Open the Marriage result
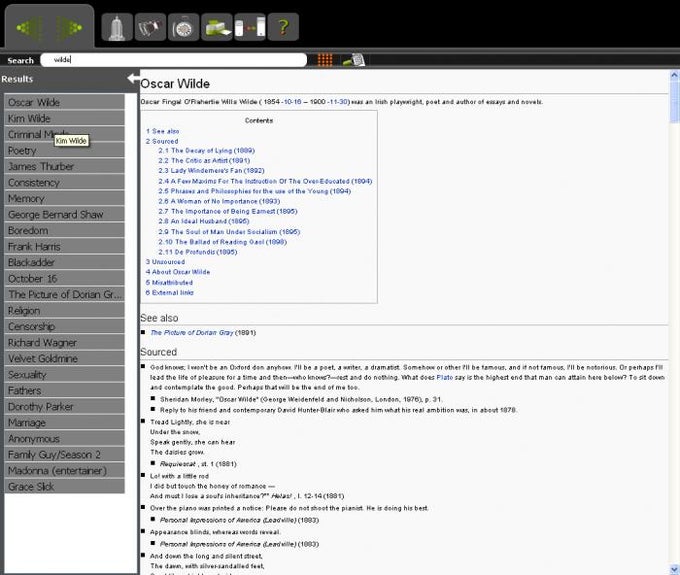Screen dimensions: 680x575 pos(64,423)
